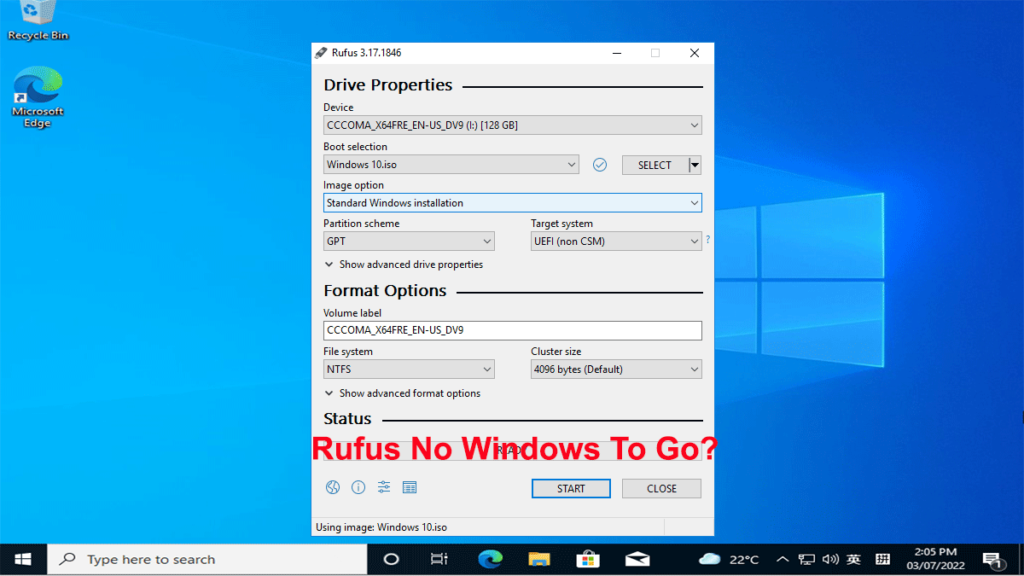Open the File system NTFS dropdown
1024x576 pixels.
click(409, 370)
